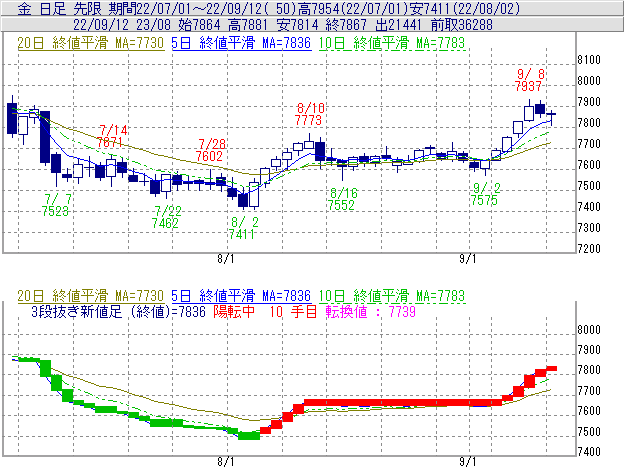
Task: Click the '3段抜き新値足 (終値)=7836' label
Action: 118,311
